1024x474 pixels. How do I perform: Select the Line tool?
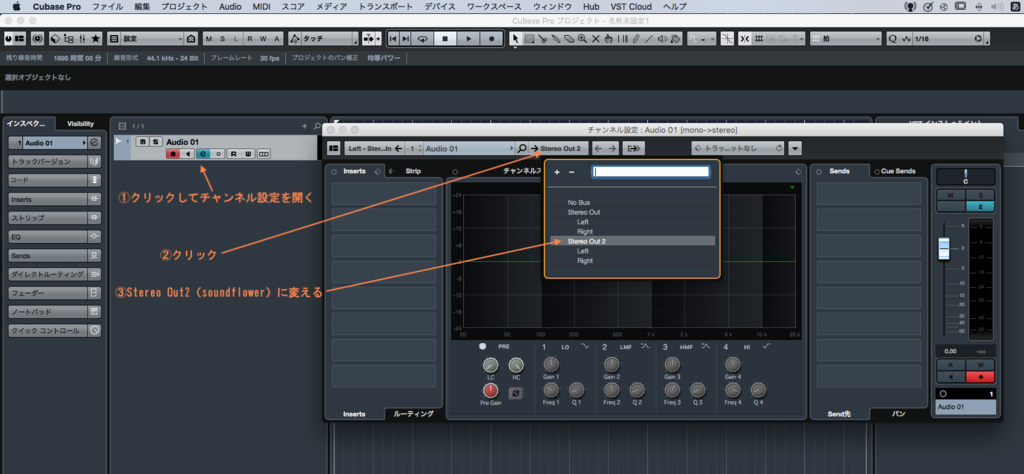click(648, 39)
